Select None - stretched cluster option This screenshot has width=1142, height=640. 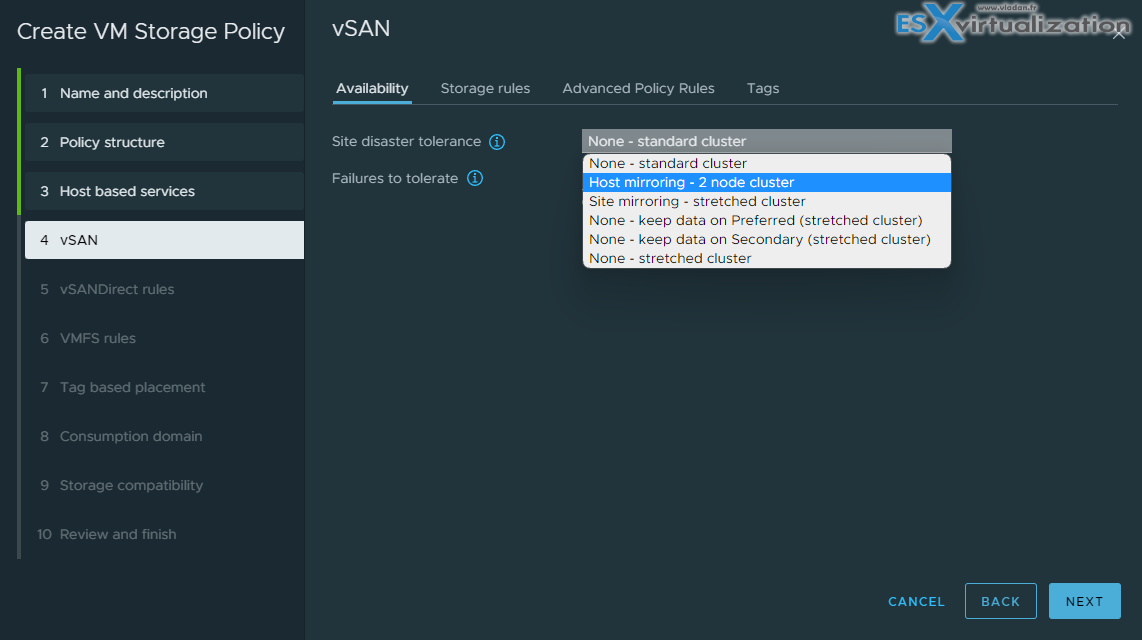click(x=766, y=258)
